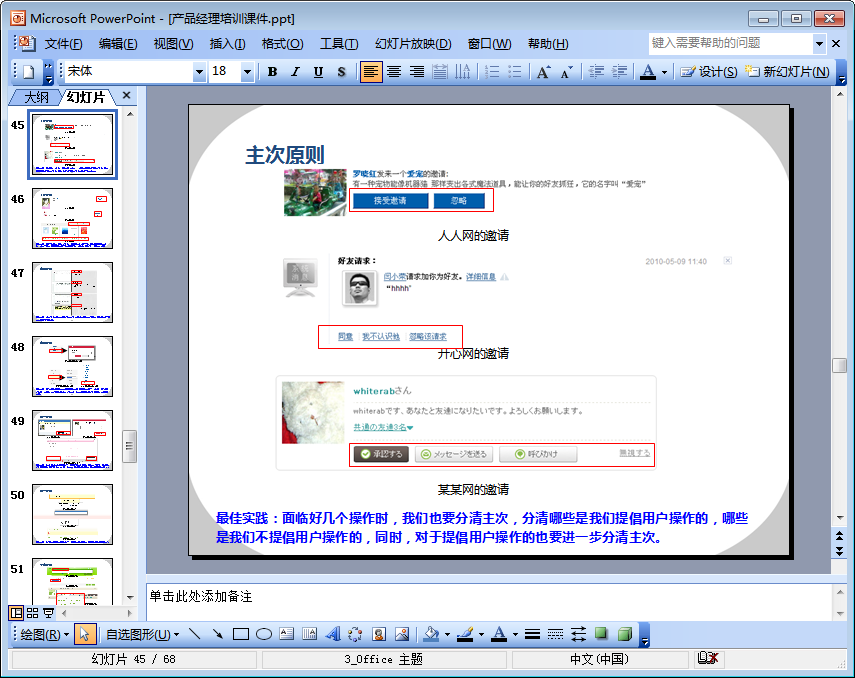Open the 格式 (Format) menu
Screen dimensions: 855x678
coord(282,44)
